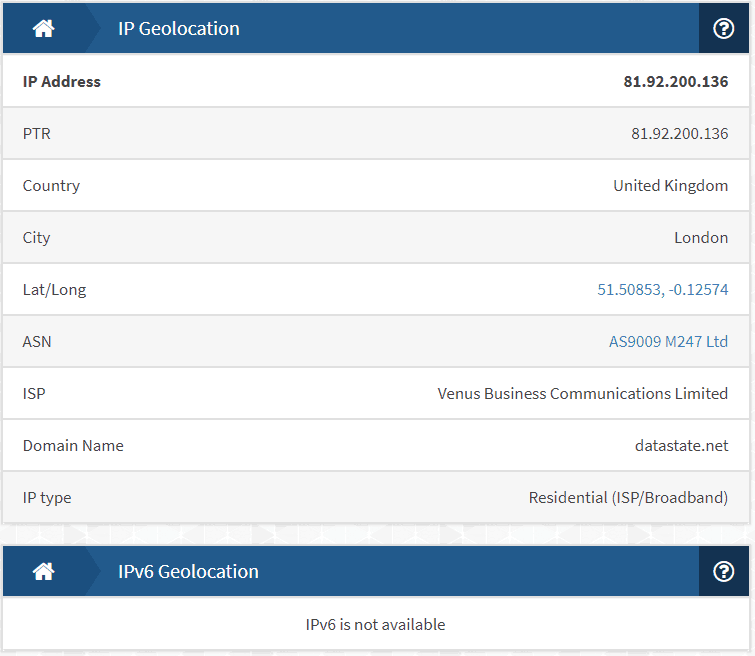This screenshot has width=755, height=656.
Task: Click the ASN row label
Action: click(x=37, y=341)
